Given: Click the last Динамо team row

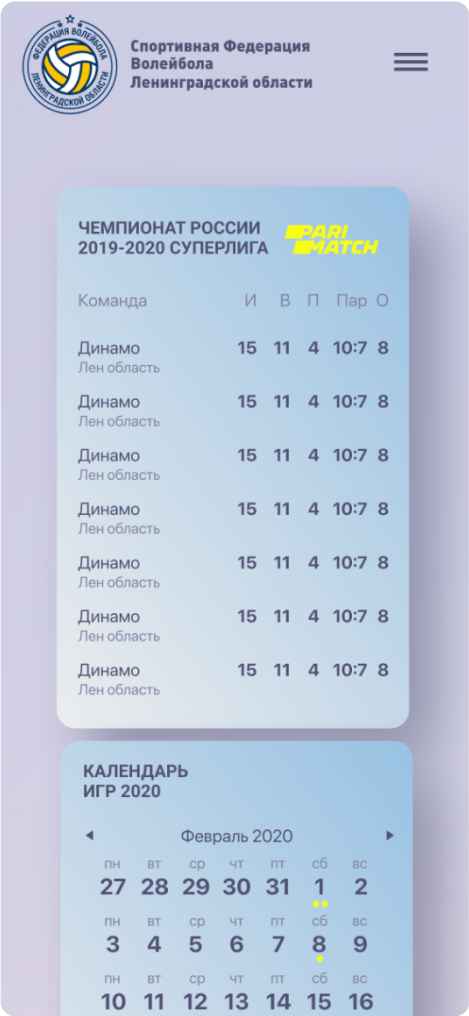Looking at the screenshot, I should [x=233, y=679].
